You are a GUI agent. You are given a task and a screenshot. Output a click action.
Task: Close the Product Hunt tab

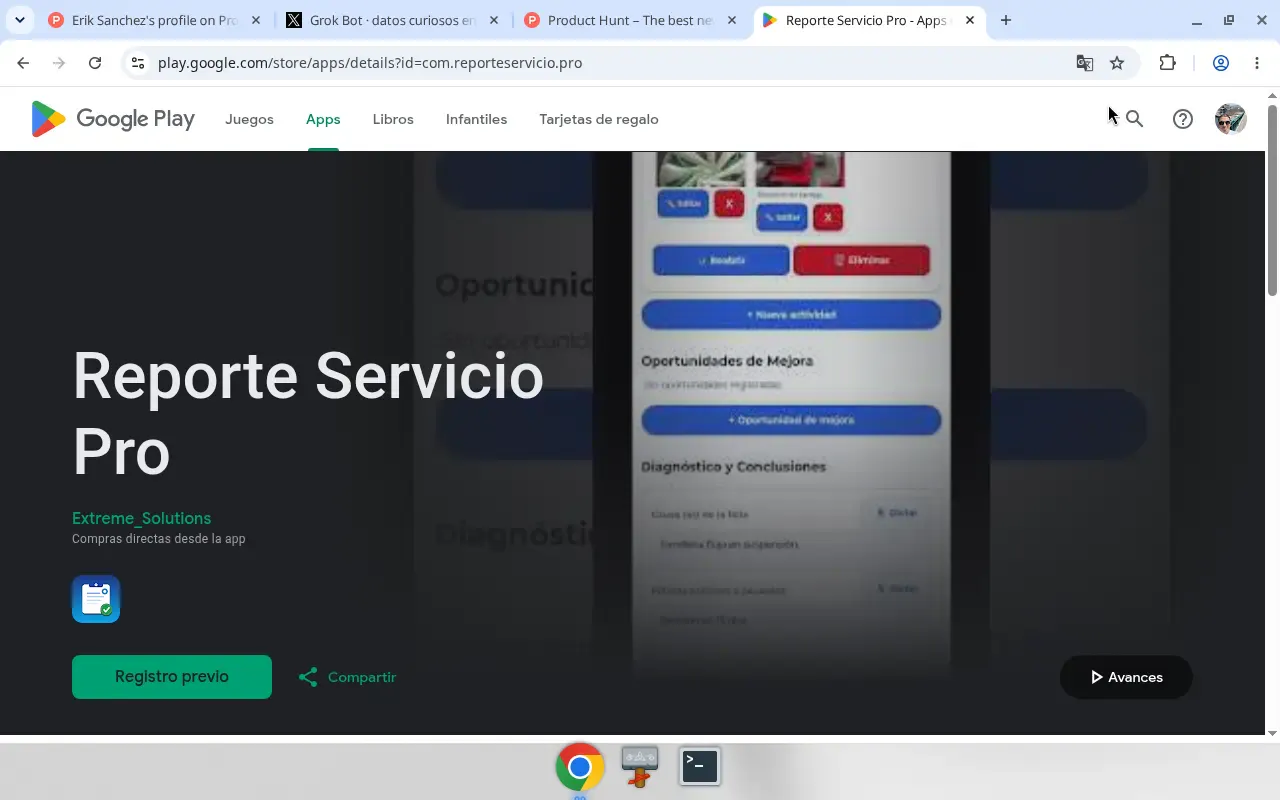(x=732, y=20)
